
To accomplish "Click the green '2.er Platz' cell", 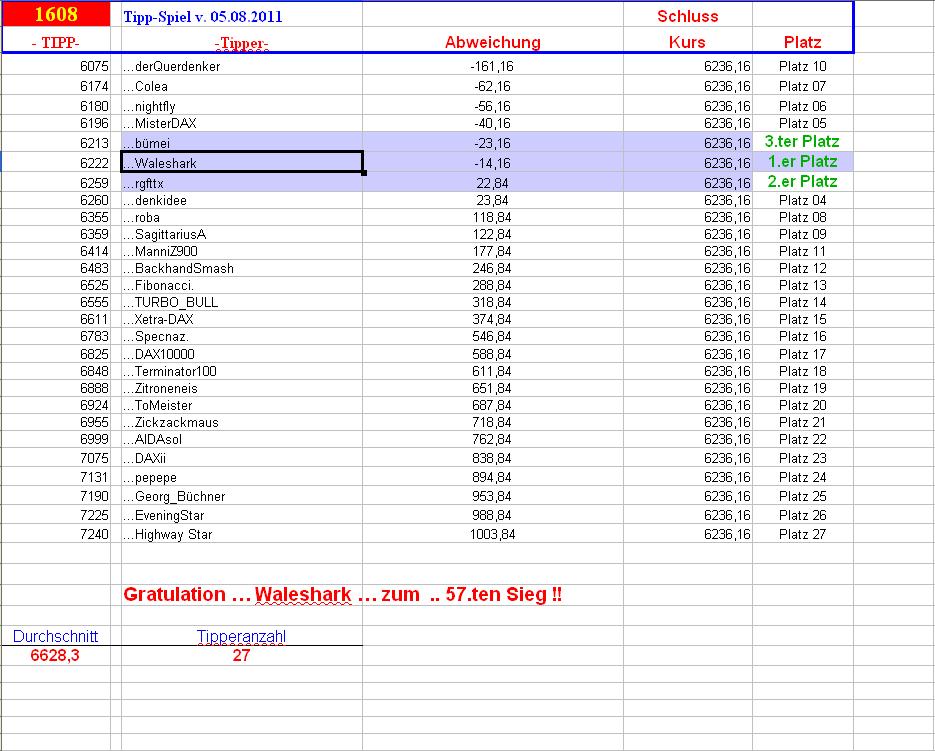I will [803, 181].
